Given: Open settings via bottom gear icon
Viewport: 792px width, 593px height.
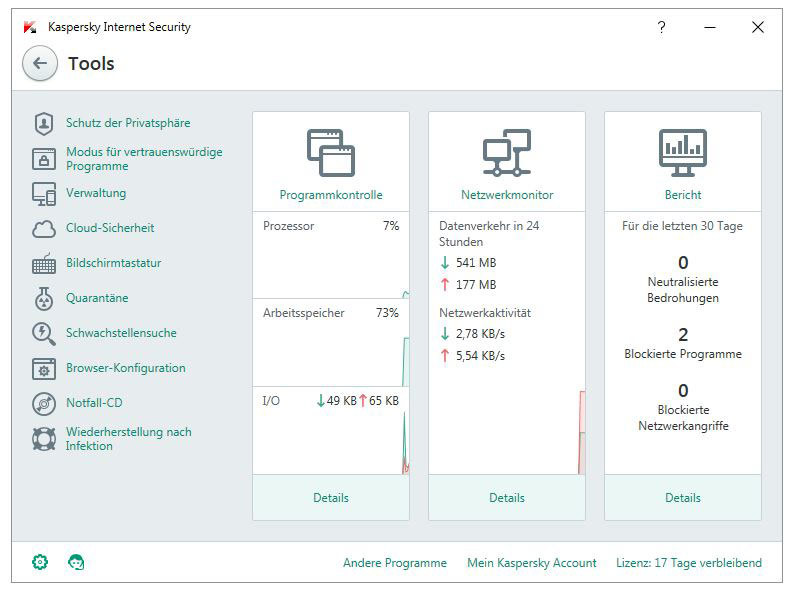Looking at the screenshot, I should pyautogui.click(x=40, y=563).
